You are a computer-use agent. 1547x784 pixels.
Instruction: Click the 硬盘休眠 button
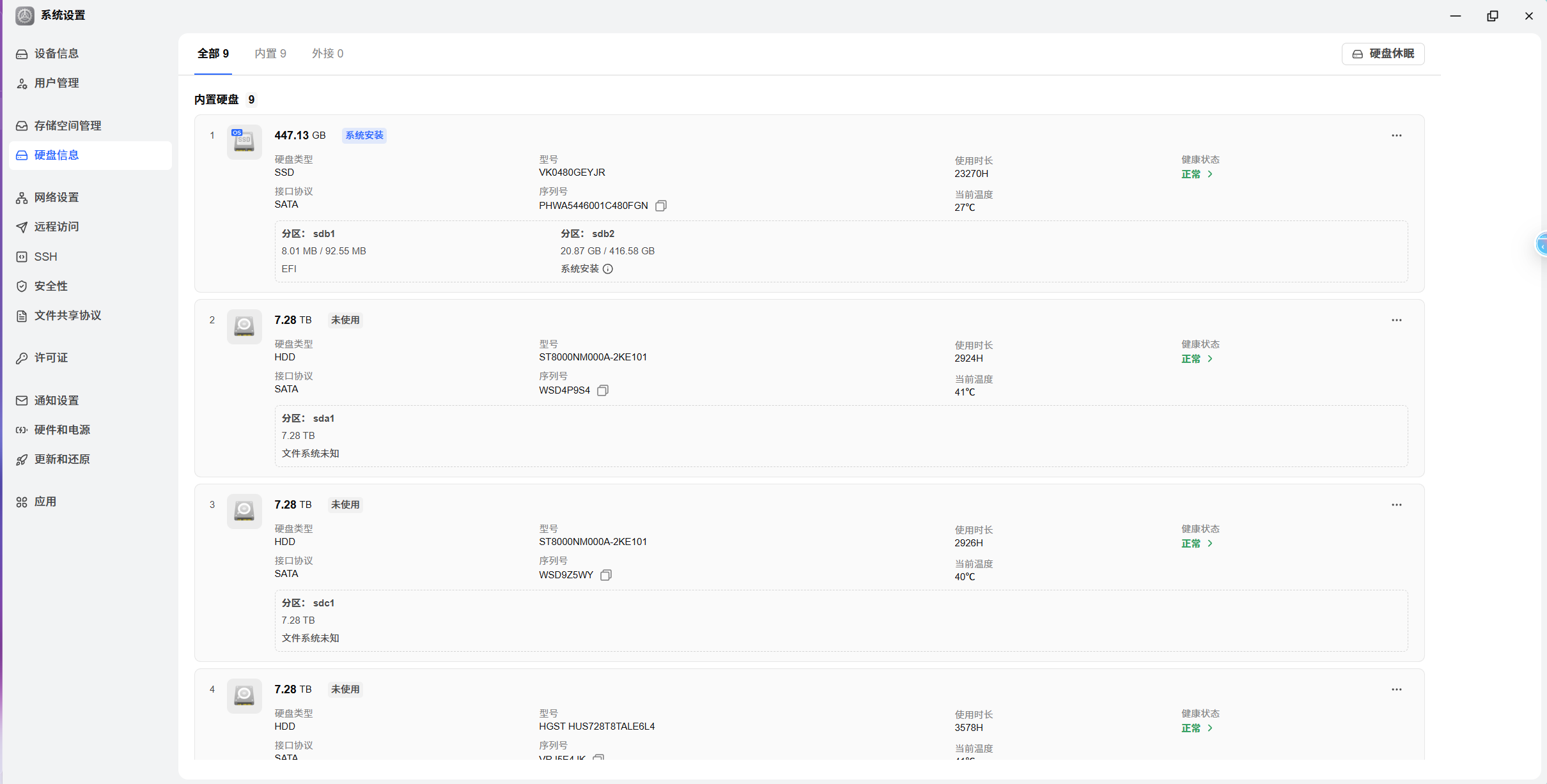tap(1383, 54)
